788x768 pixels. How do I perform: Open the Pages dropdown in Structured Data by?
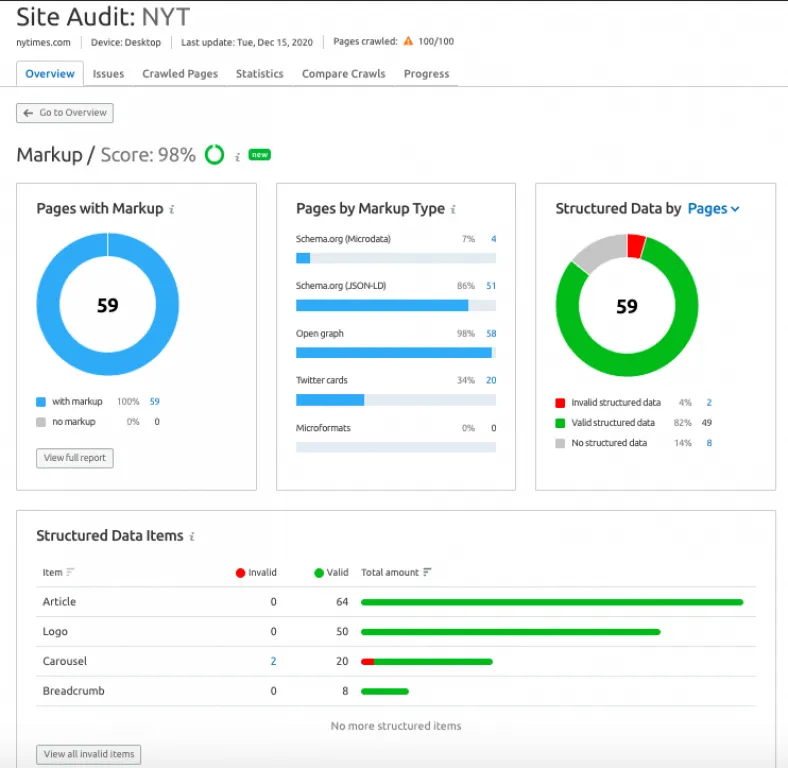[713, 209]
